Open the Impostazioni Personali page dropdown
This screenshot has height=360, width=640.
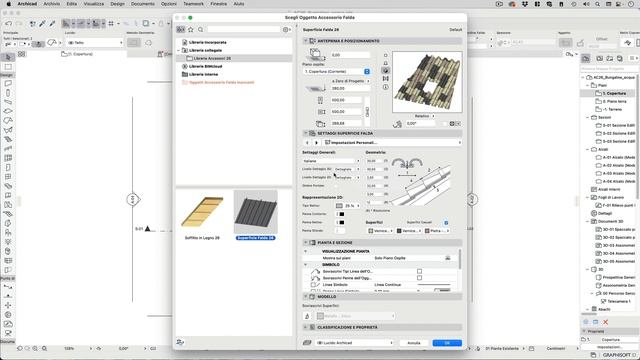pos(392,142)
